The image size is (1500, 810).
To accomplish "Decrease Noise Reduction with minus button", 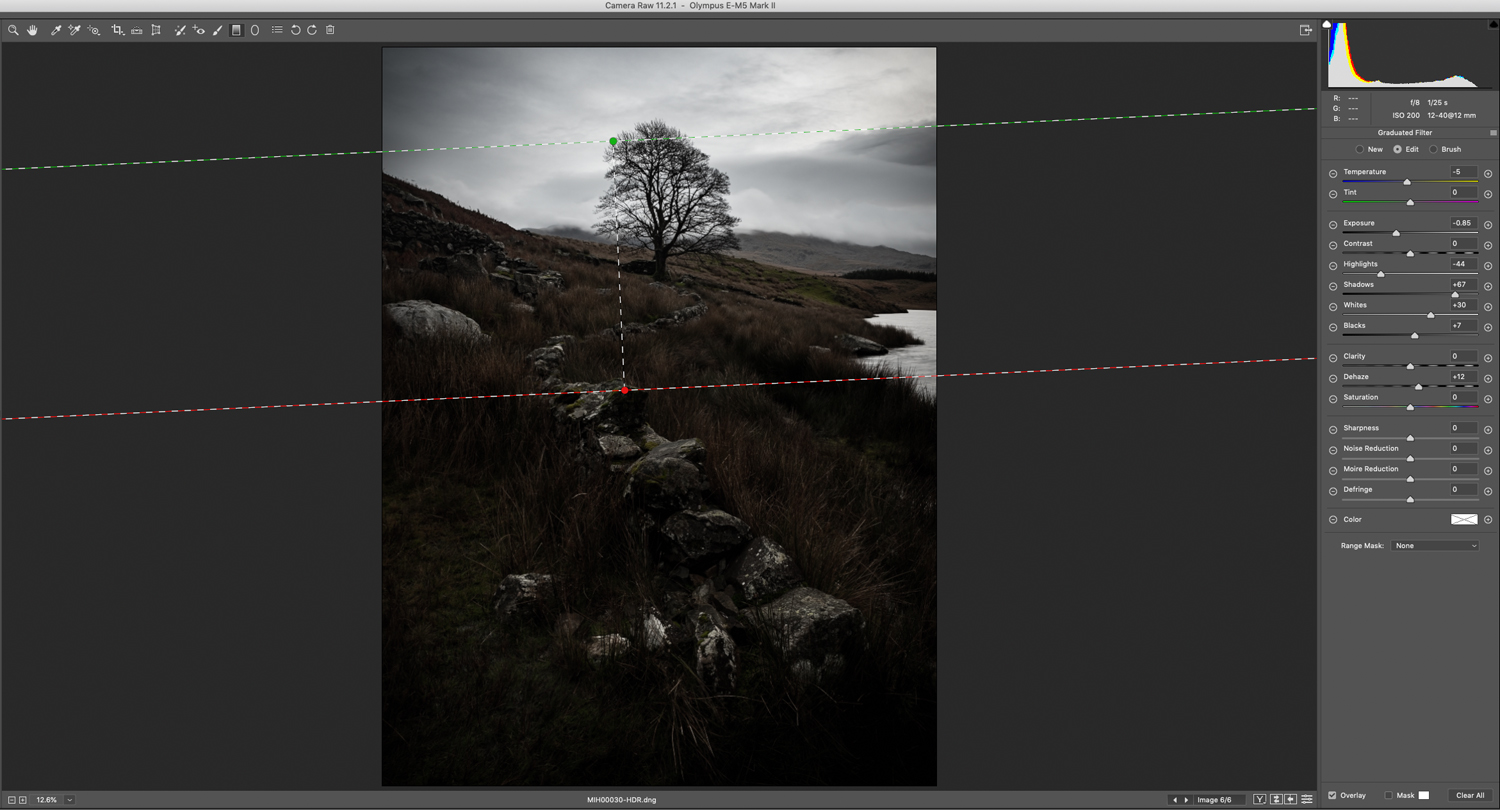I will point(1333,450).
